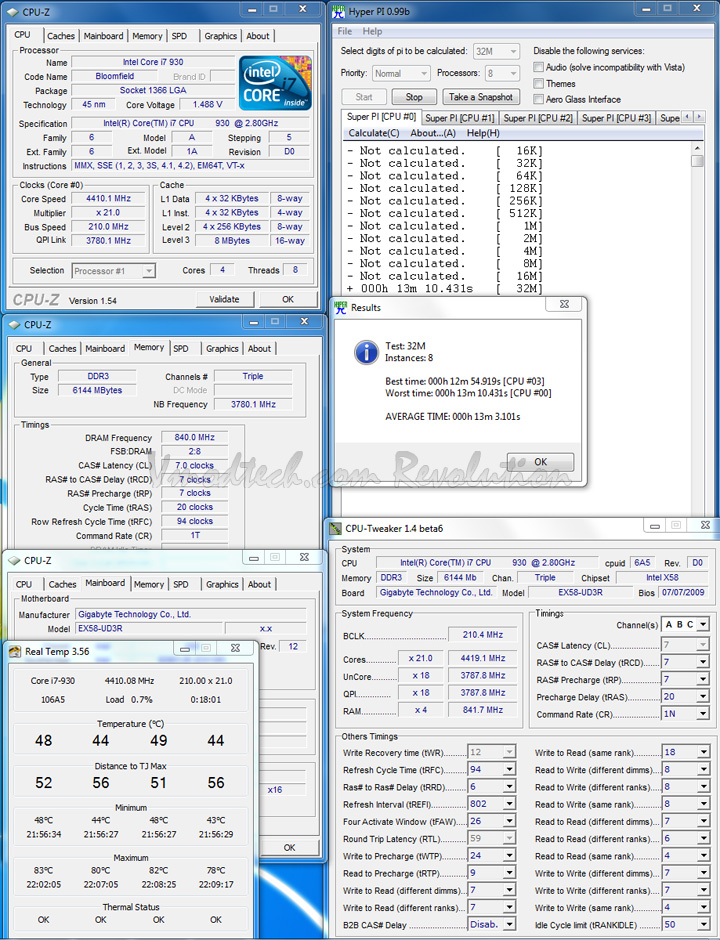Click the CPU-Z Memory window title icon
Screen dimensions: 720x940
pyautogui.click(x=14, y=324)
